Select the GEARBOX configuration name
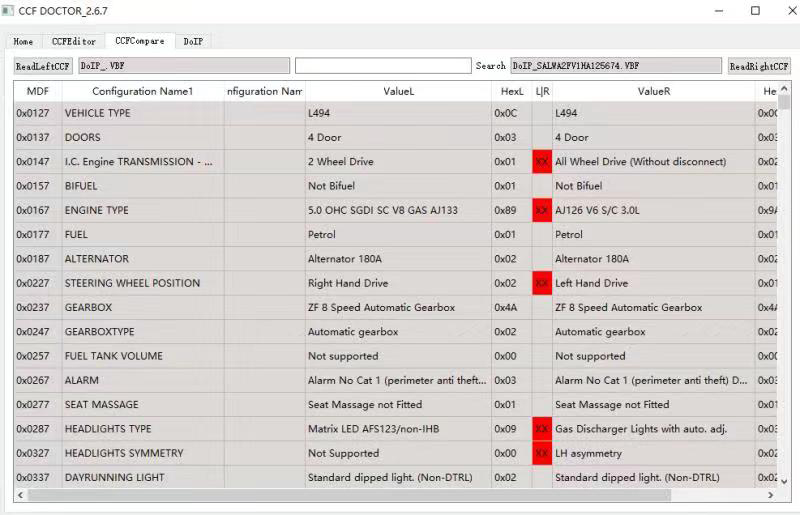This screenshot has height=515, width=800. pos(88,307)
